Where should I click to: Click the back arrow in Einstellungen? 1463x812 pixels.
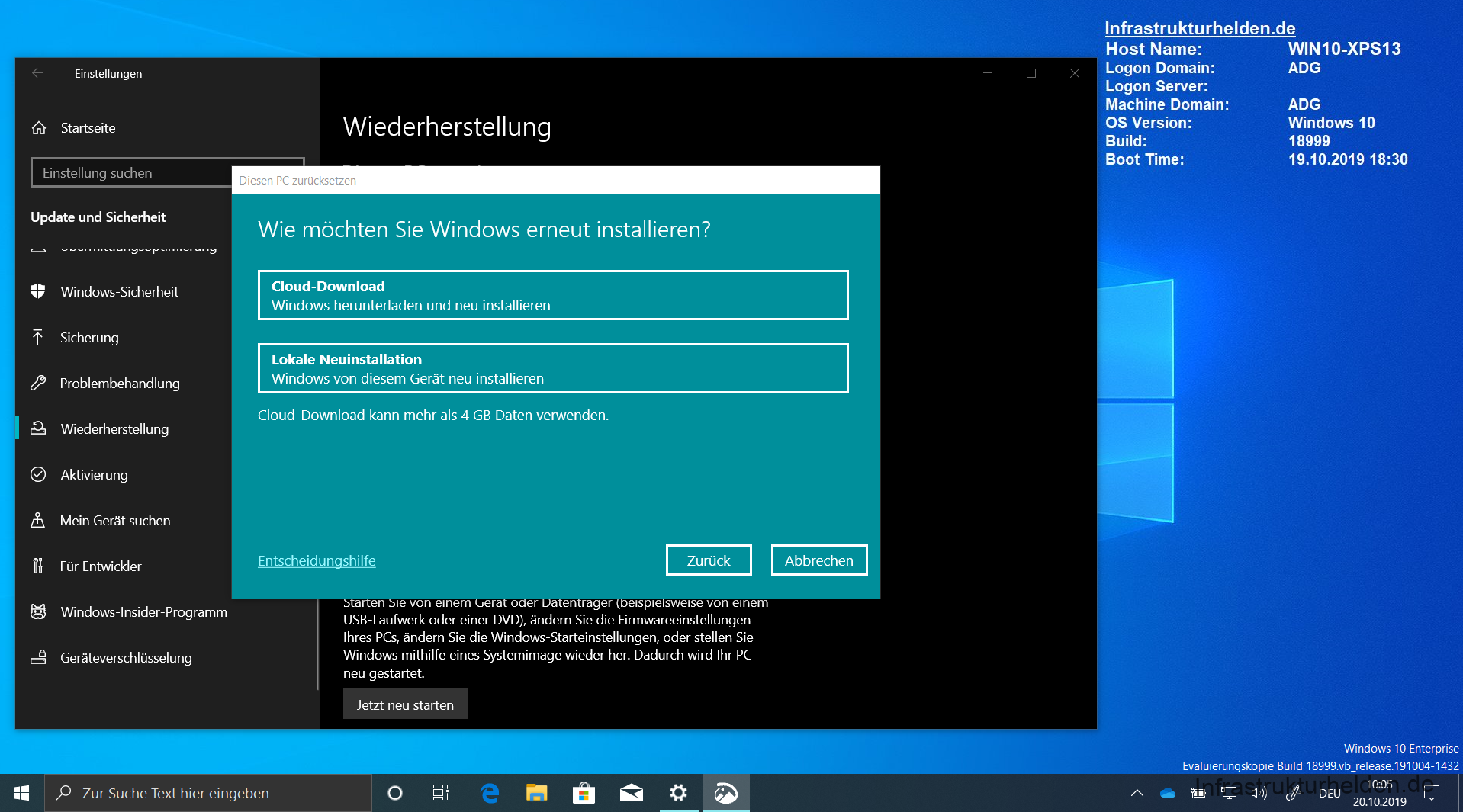[37, 73]
